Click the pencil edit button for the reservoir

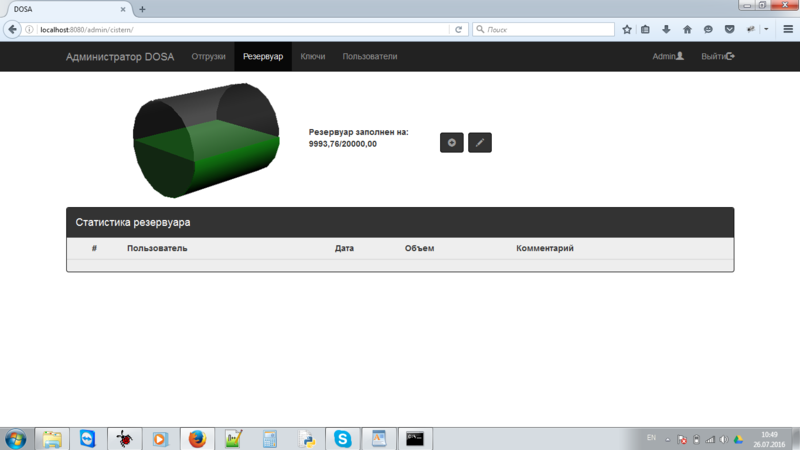pyautogui.click(x=479, y=143)
